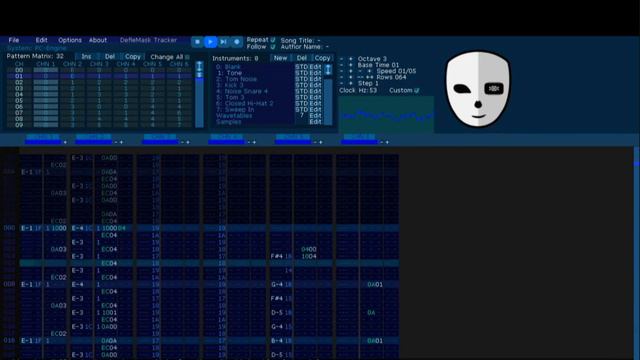The image size is (640, 360).
Task: Click the Pattern Matrix scrollbar track
Action: (x=200, y=102)
